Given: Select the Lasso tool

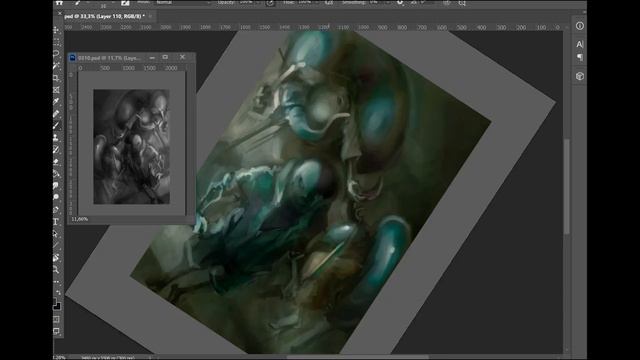Looking at the screenshot, I should click(56, 54).
